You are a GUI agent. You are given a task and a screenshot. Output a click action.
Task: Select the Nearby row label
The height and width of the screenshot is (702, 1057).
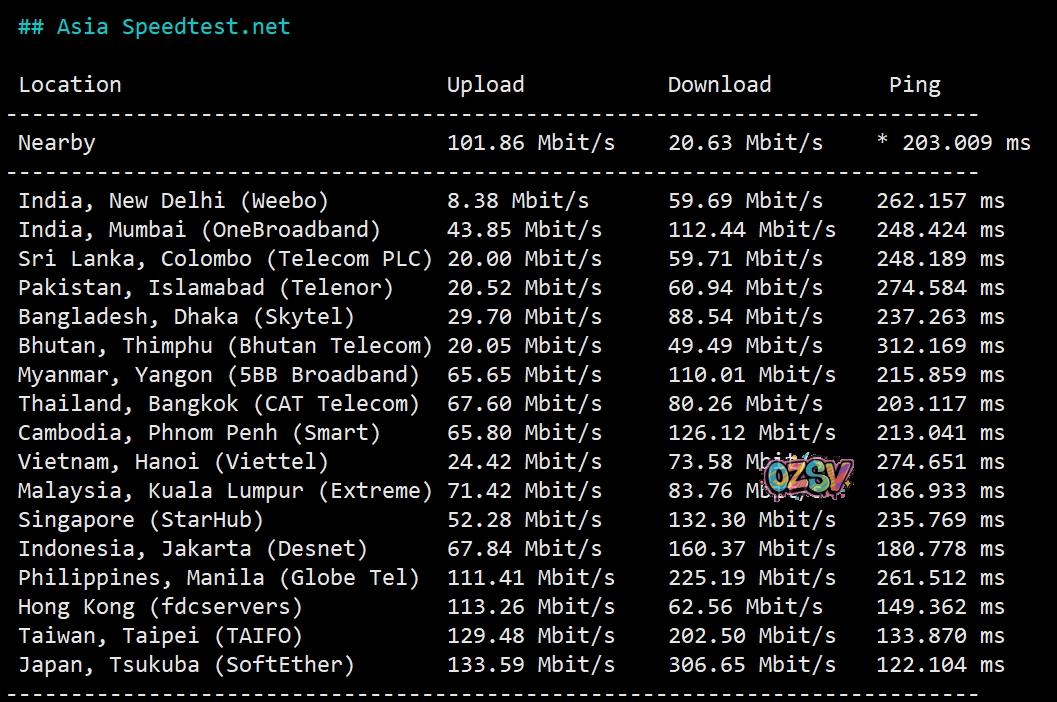click(x=57, y=143)
